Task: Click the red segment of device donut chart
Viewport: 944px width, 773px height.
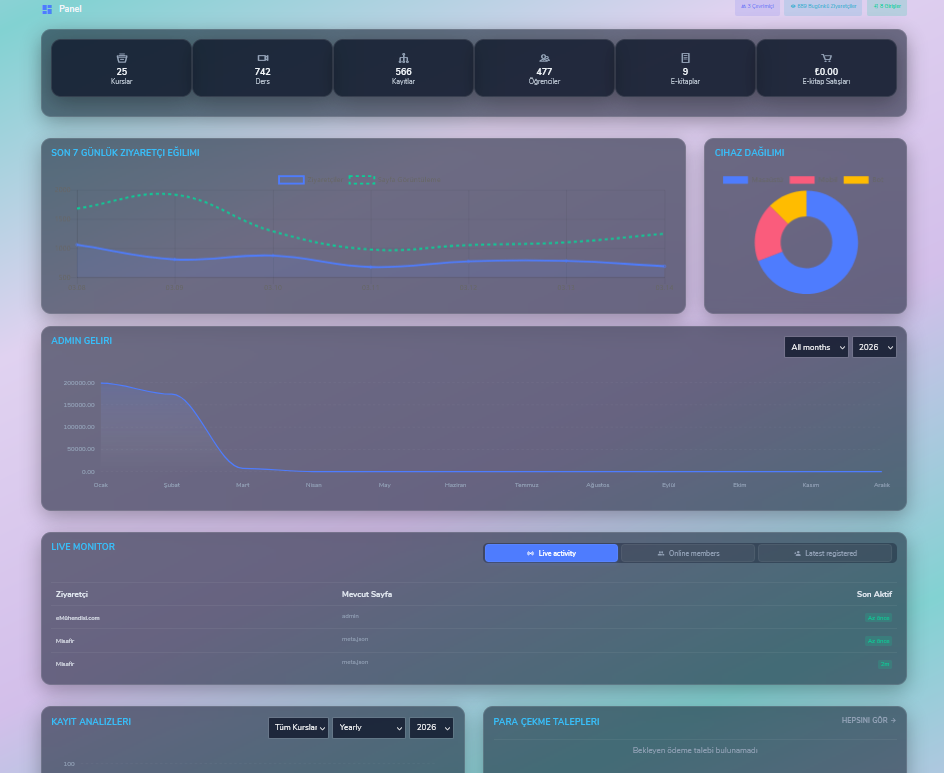Action: 769,236
